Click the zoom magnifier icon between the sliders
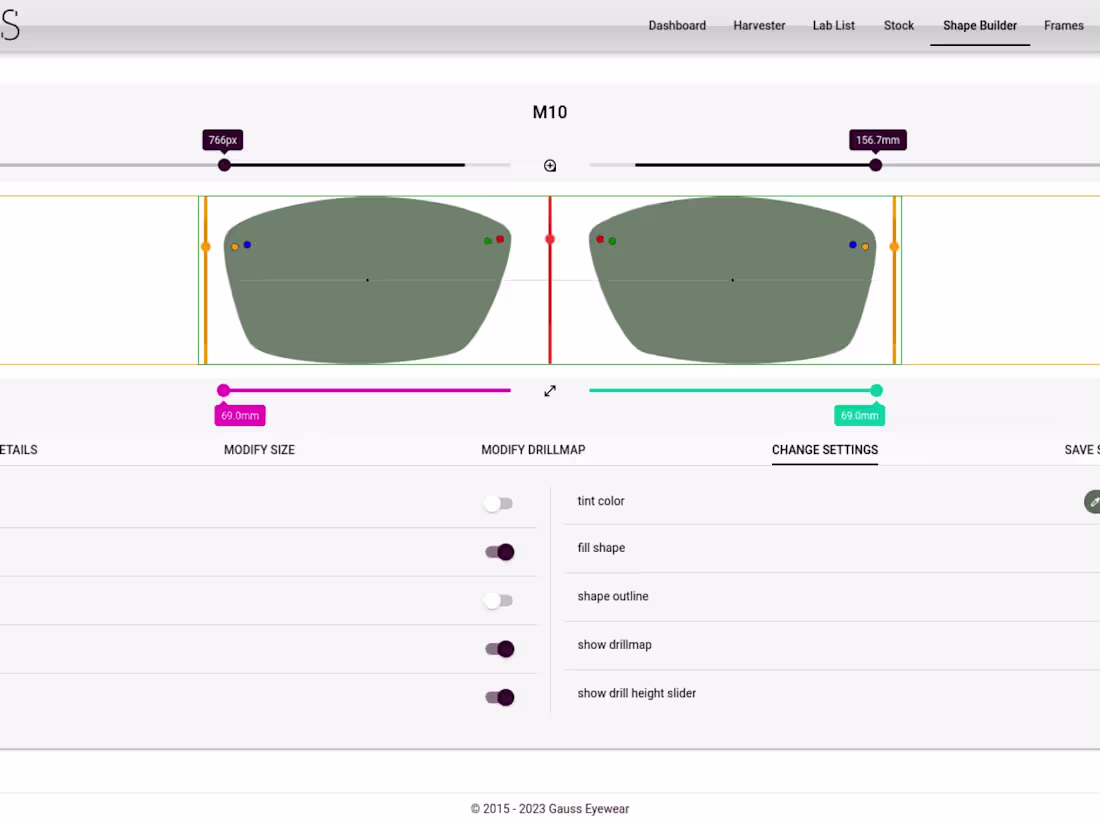Screen dimensions: 1100x825 pos(549,165)
